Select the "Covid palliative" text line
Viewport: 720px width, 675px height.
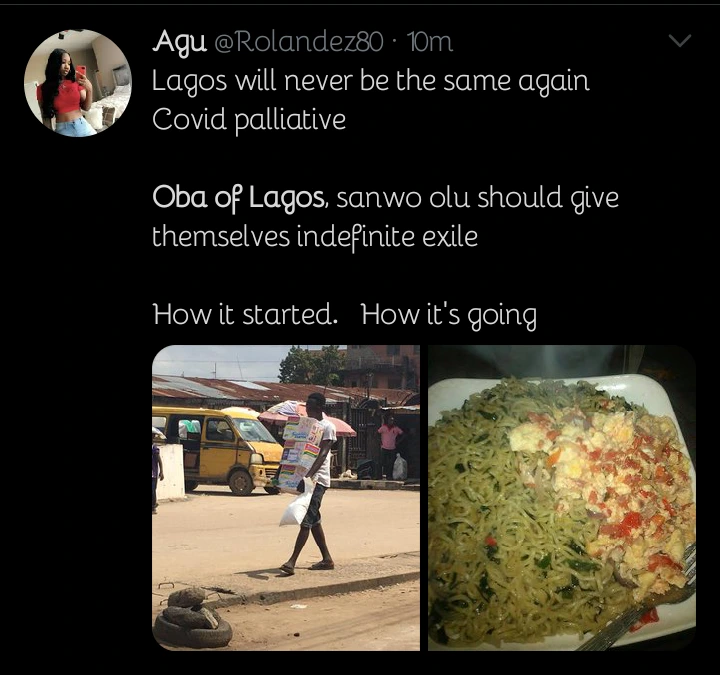(249, 120)
